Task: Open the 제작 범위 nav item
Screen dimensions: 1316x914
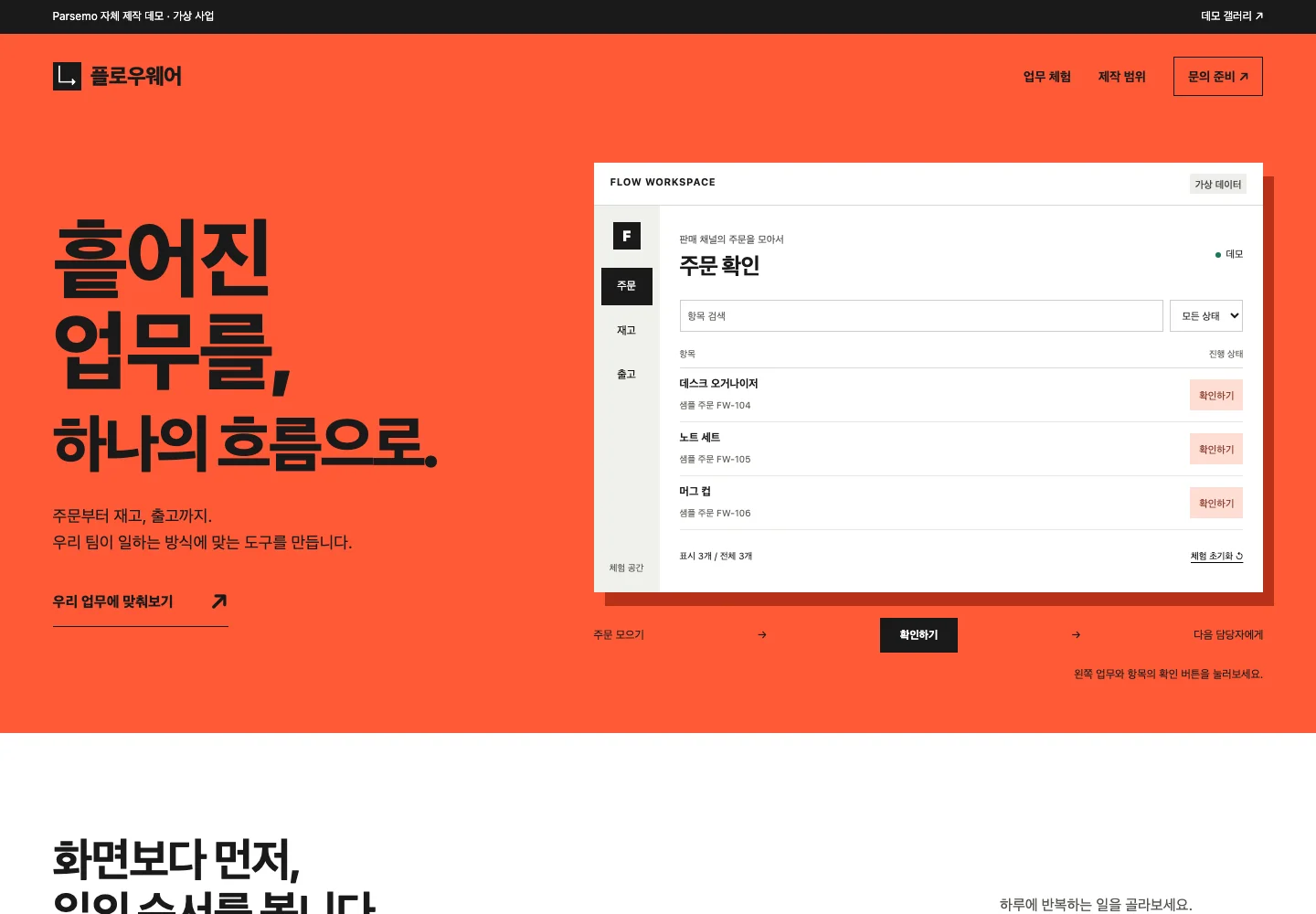Action: [x=1122, y=77]
